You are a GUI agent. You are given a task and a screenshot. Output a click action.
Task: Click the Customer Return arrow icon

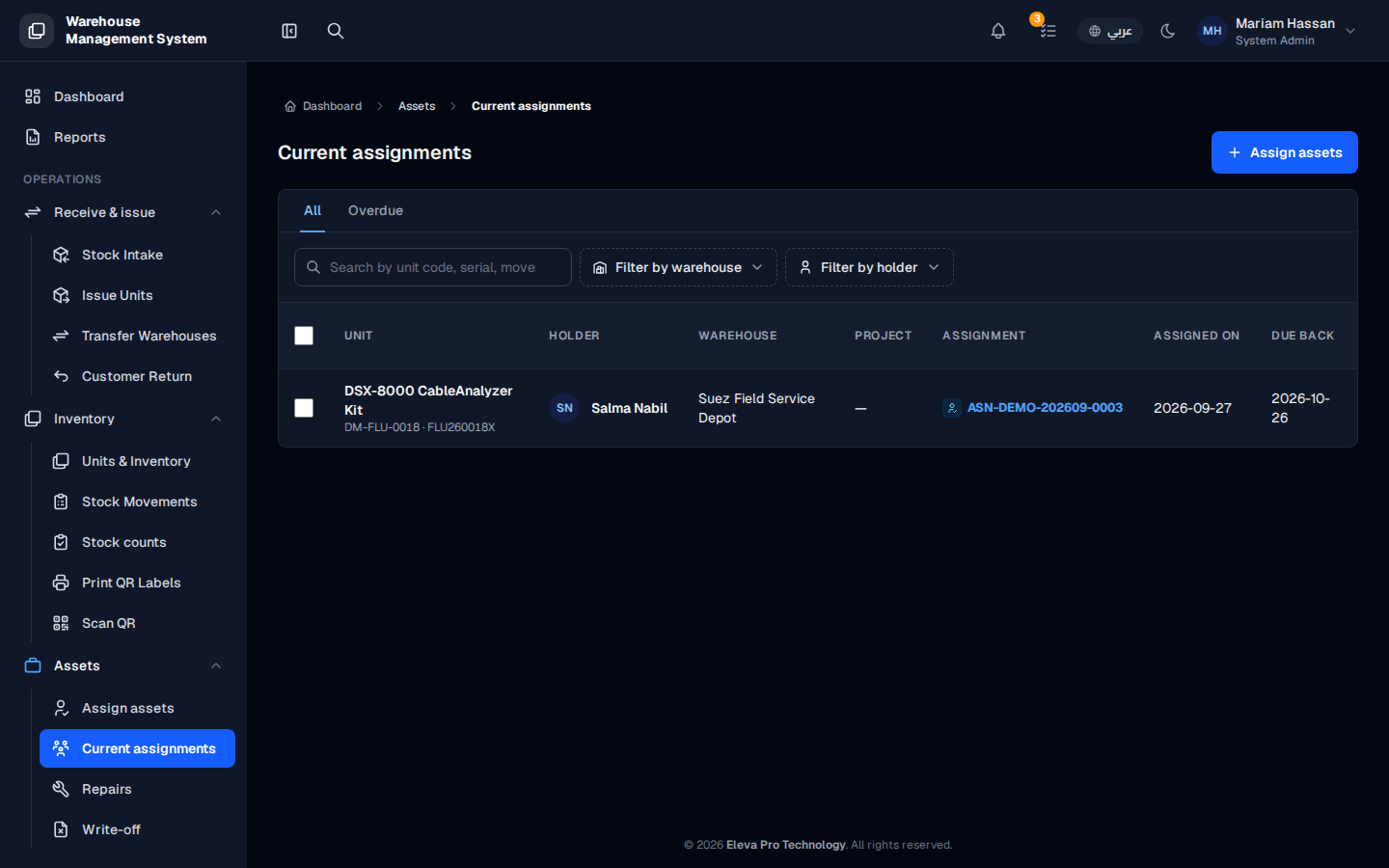click(61, 376)
